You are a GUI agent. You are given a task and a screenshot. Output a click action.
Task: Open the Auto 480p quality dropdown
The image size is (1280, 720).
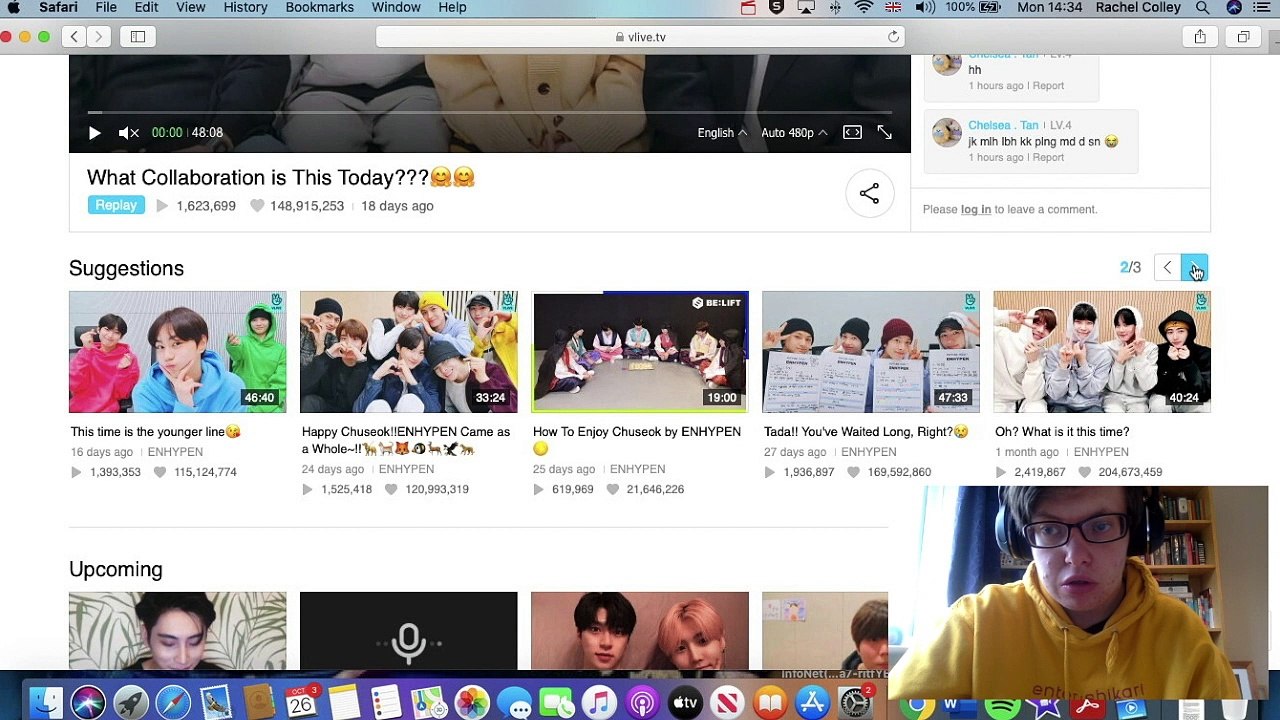794,132
